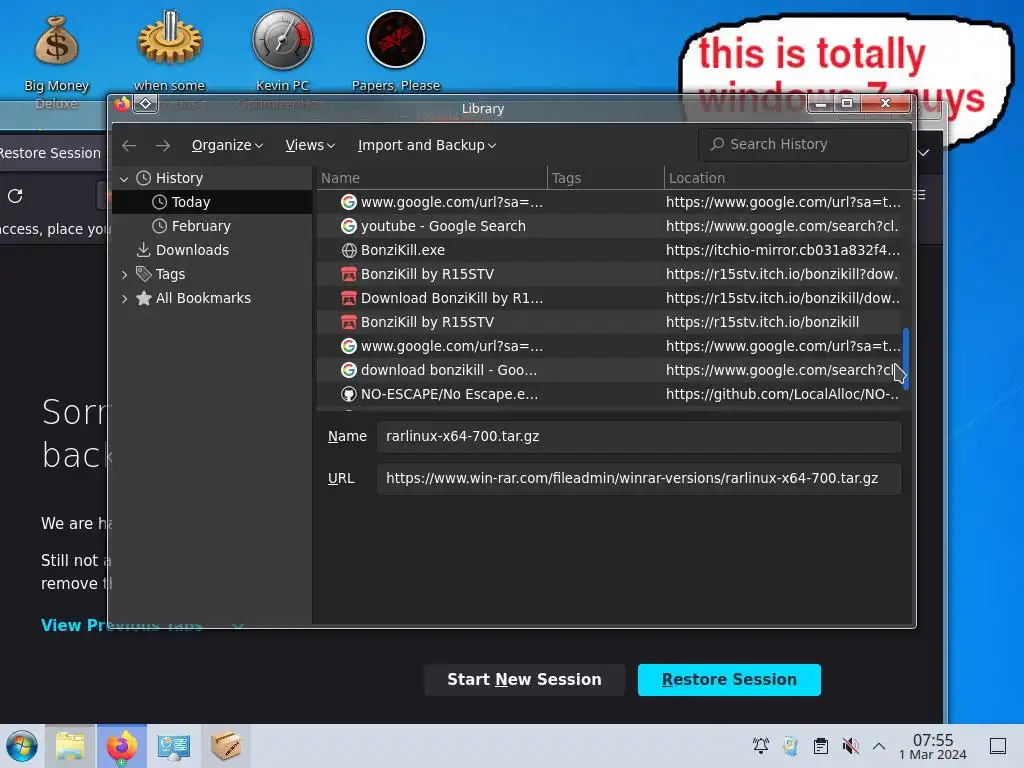Viewport: 1024px width, 768px height.
Task: Click the notifications bell tray icon
Action: [x=761, y=746]
